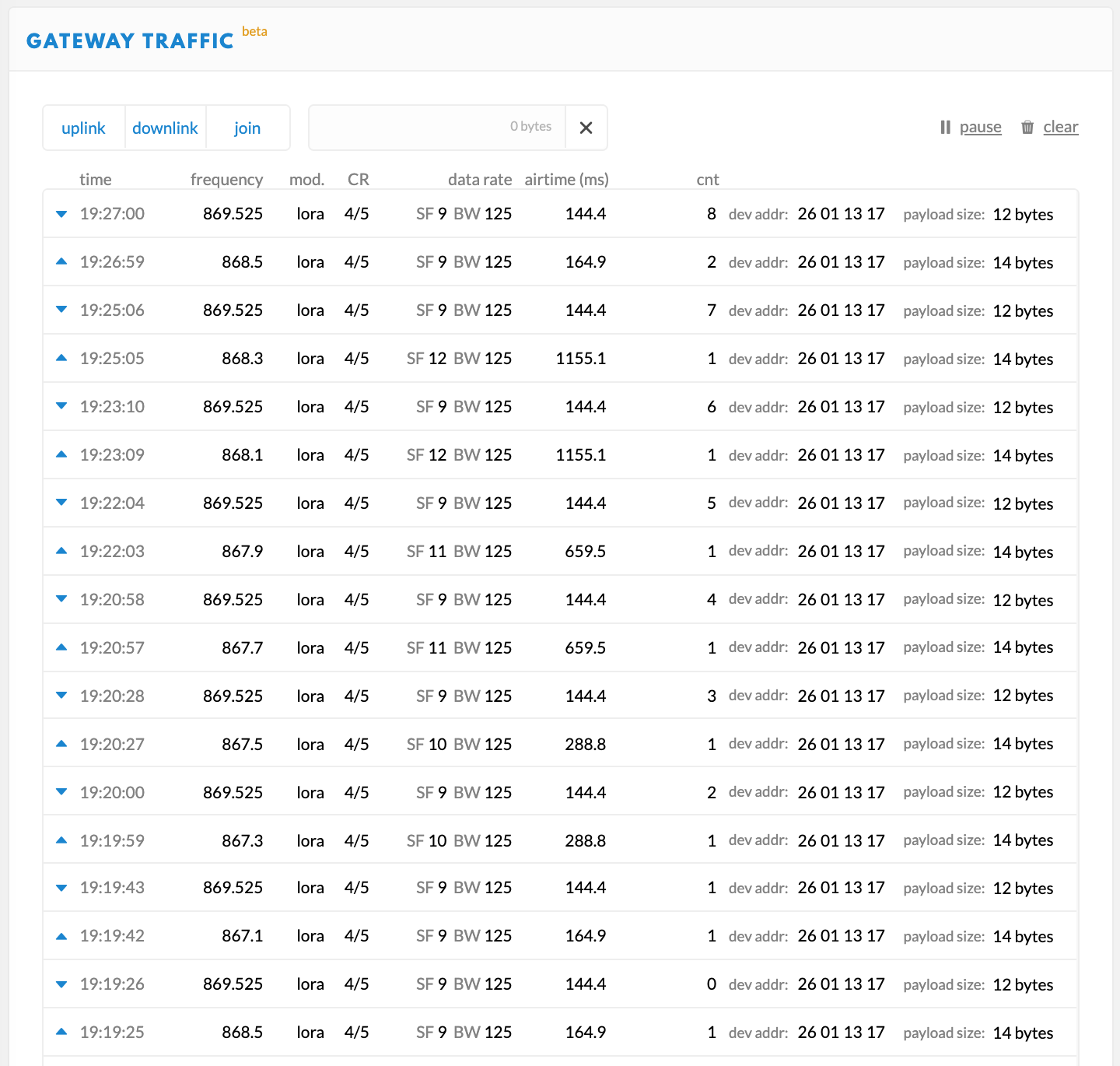The width and height of the screenshot is (1120, 1066).
Task: Click the uplink arrow icon at 19:26:59
Action: click(61, 262)
